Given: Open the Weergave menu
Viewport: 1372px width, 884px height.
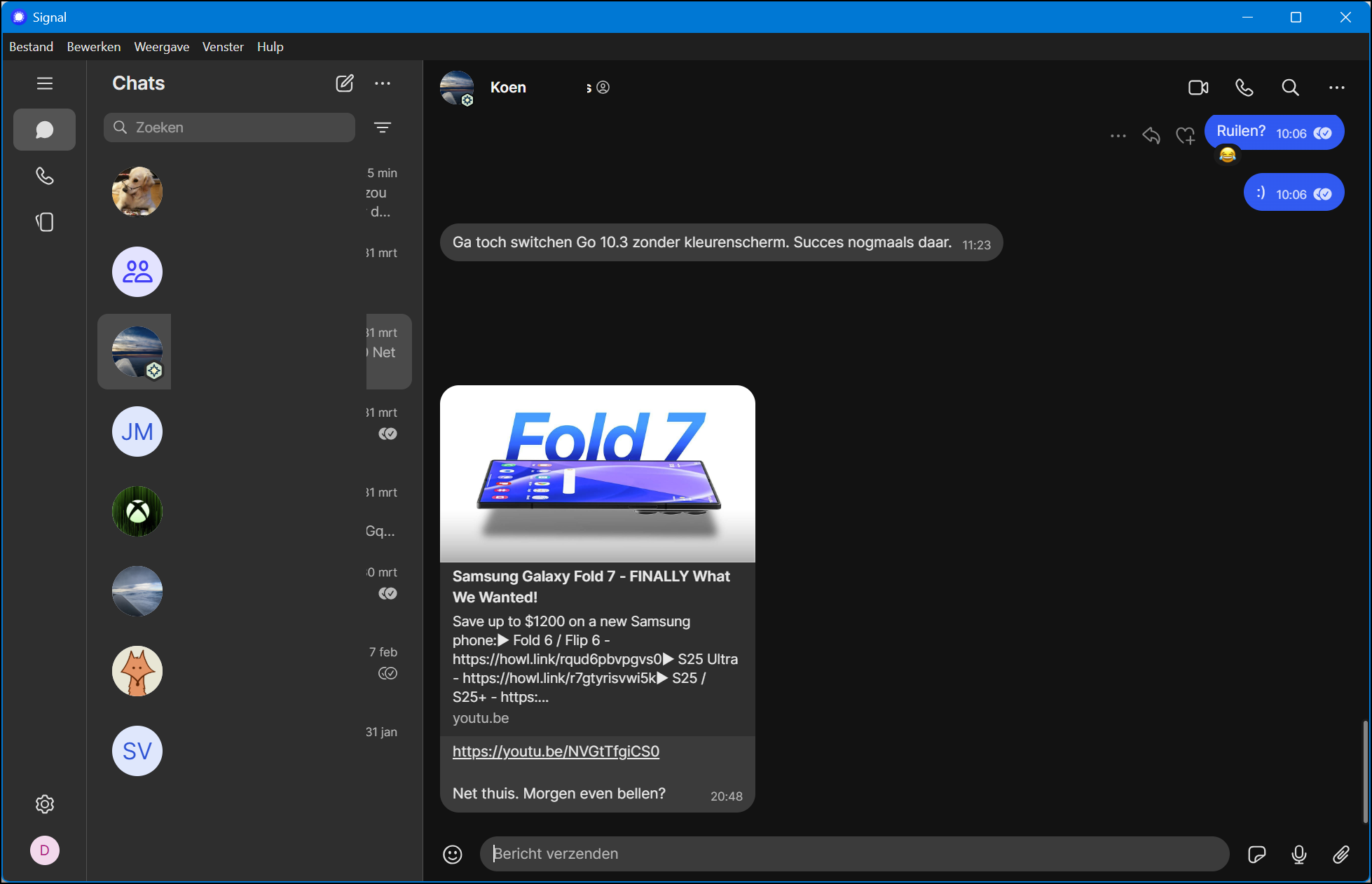Looking at the screenshot, I should coord(161,47).
